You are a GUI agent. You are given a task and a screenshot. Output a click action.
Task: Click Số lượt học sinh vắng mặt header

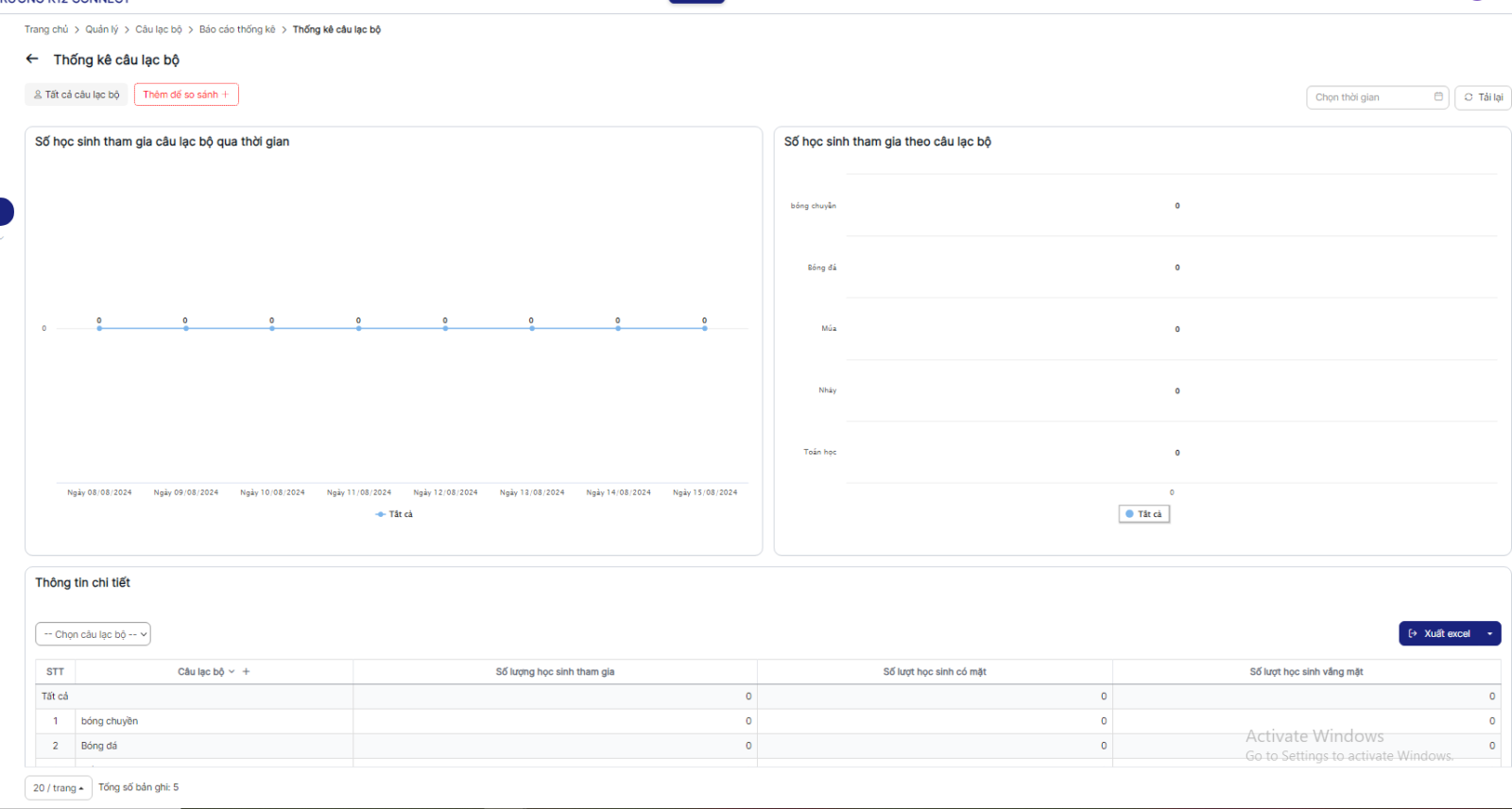tap(1306, 672)
